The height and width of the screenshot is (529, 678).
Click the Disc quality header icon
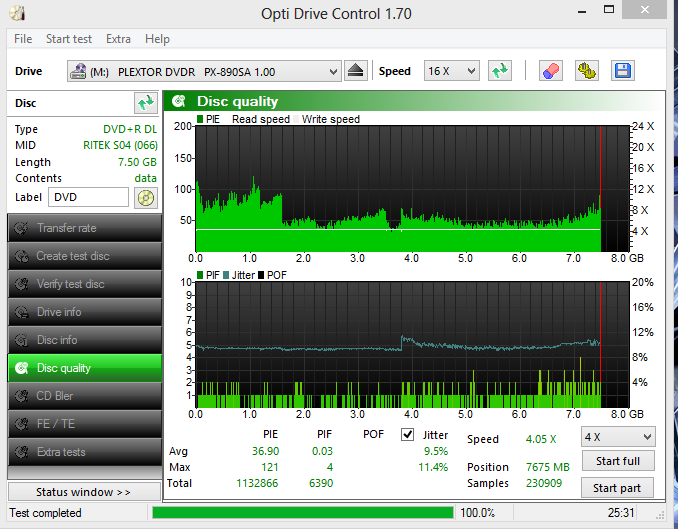point(179,101)
